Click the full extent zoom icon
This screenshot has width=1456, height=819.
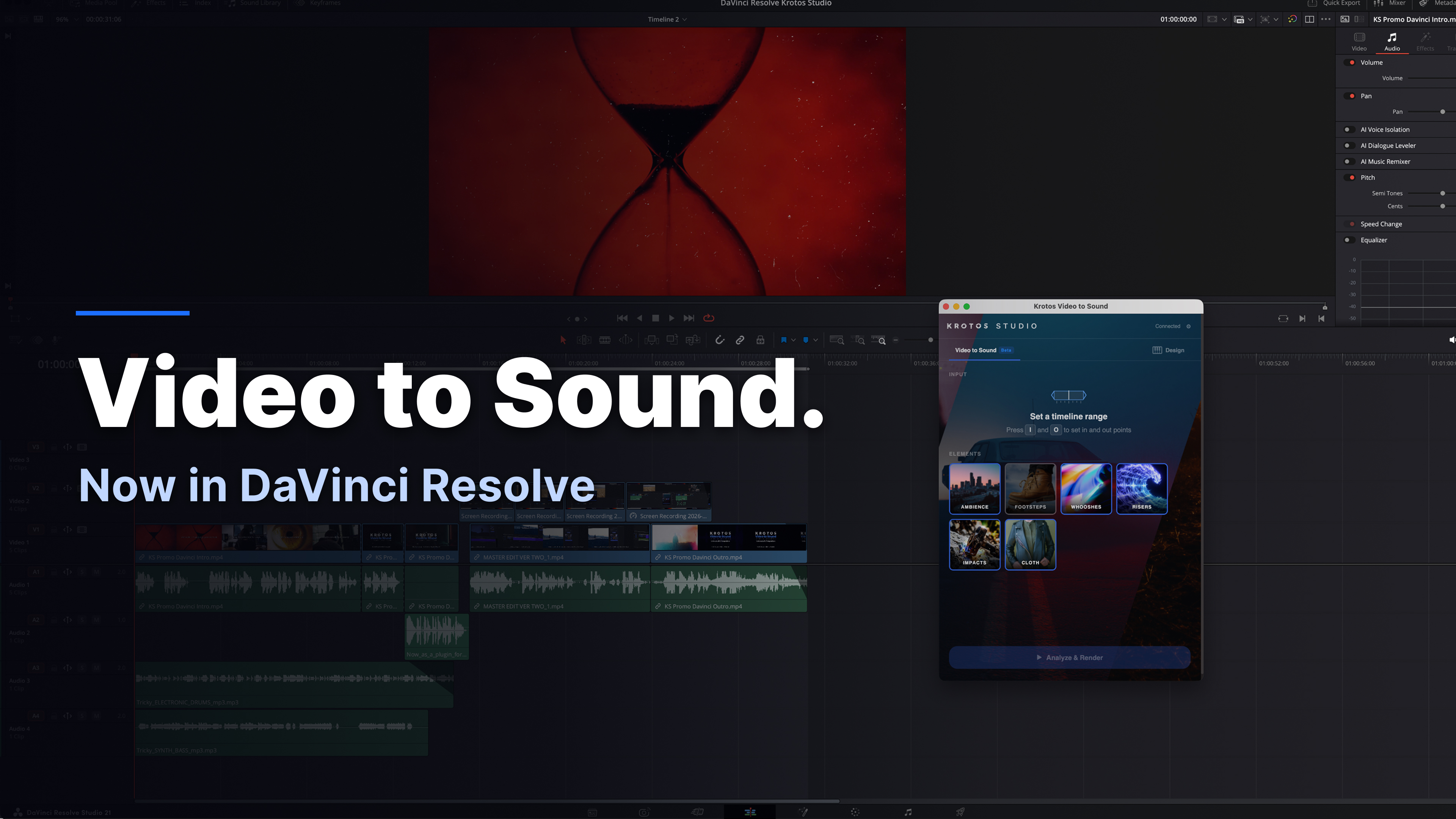pos(836,340)
